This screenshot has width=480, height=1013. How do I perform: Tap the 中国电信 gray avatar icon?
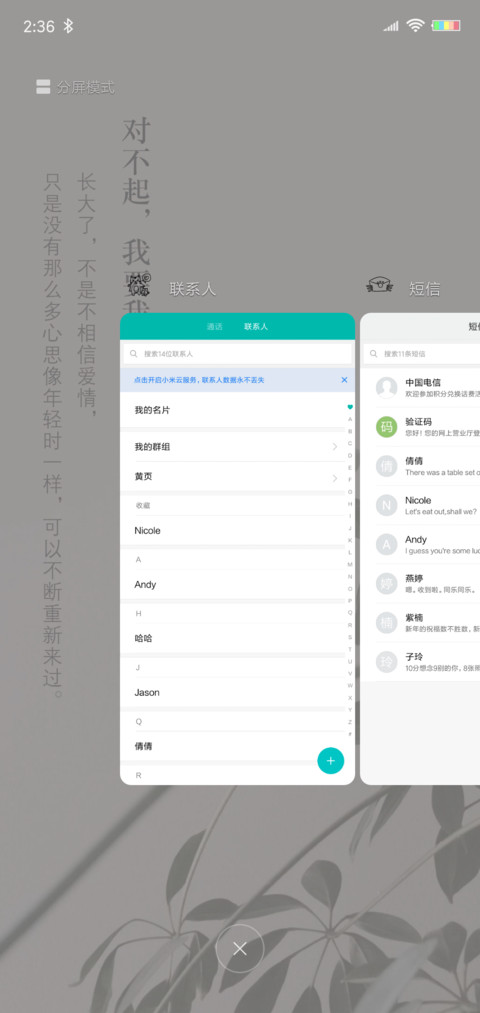[x=386, y=388]
